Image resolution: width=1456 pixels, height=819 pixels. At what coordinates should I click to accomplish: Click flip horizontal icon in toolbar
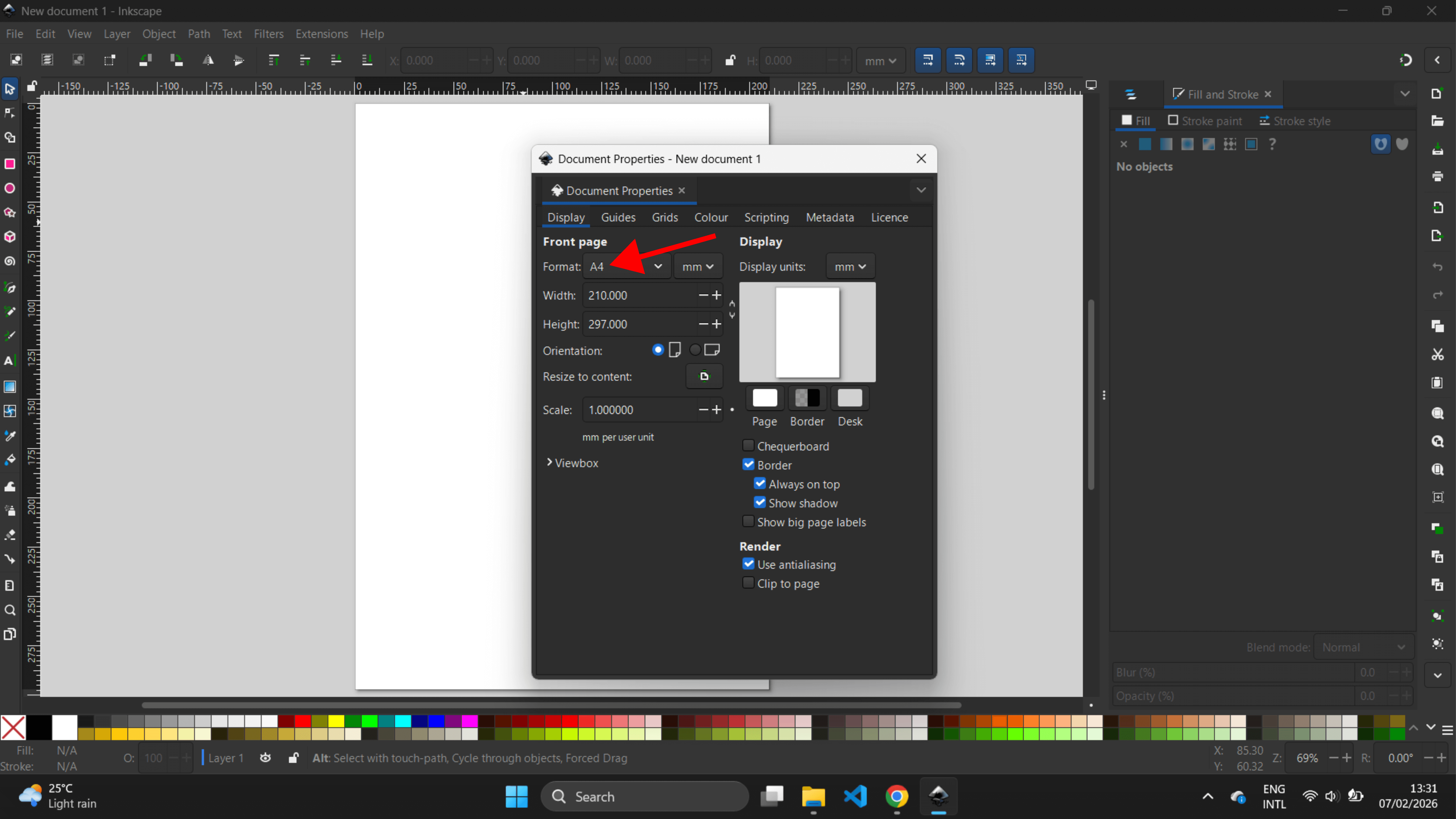pyautogui.click(x=208, y=60)
